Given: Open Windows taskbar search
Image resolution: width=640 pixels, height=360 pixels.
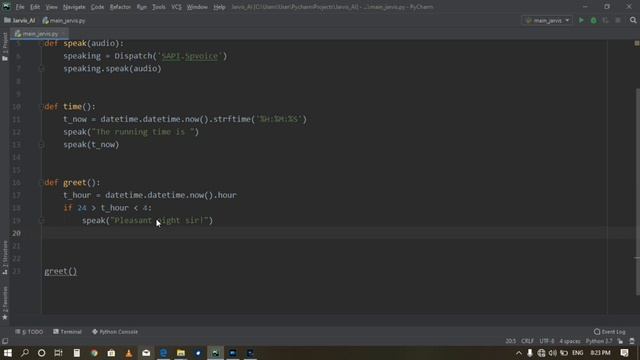Looking at the screenshot, I should 24,353.
